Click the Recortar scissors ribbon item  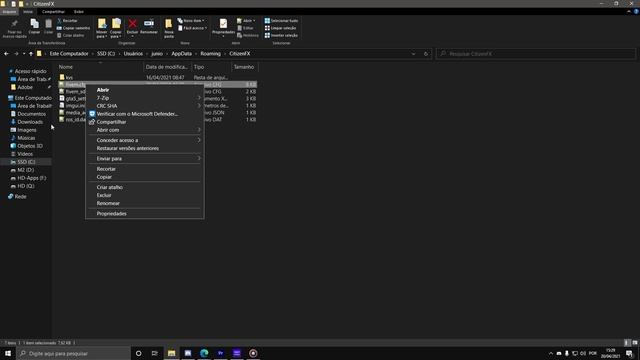click(x=67, y=20)
